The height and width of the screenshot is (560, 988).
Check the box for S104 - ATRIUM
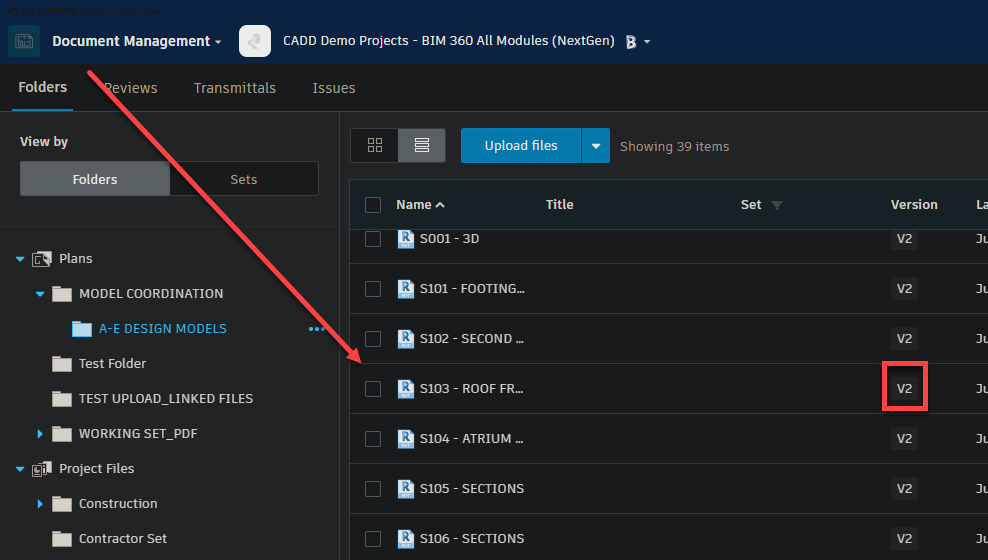373,438
